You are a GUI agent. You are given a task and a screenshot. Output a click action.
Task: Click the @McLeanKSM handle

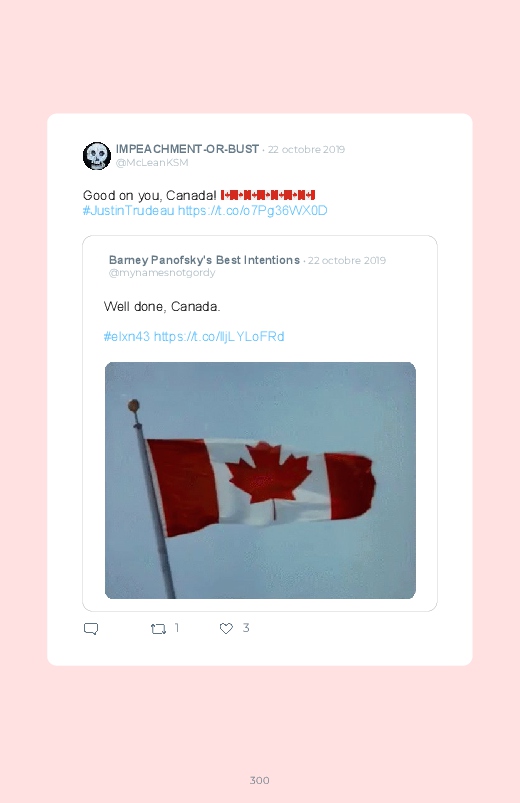(x=152, y=162)
